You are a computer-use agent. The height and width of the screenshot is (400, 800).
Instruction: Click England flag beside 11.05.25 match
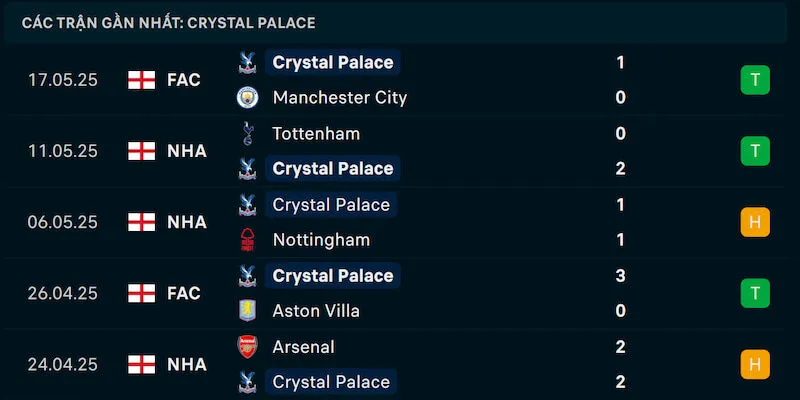click(142, 151)
